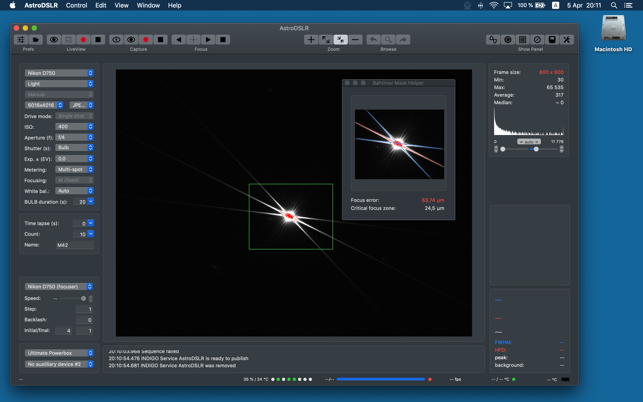The width and height of the screenshot is (643, 402).
Task: Click the Name field containing M42
Action: pyautogui.click(x=75, y=245)
